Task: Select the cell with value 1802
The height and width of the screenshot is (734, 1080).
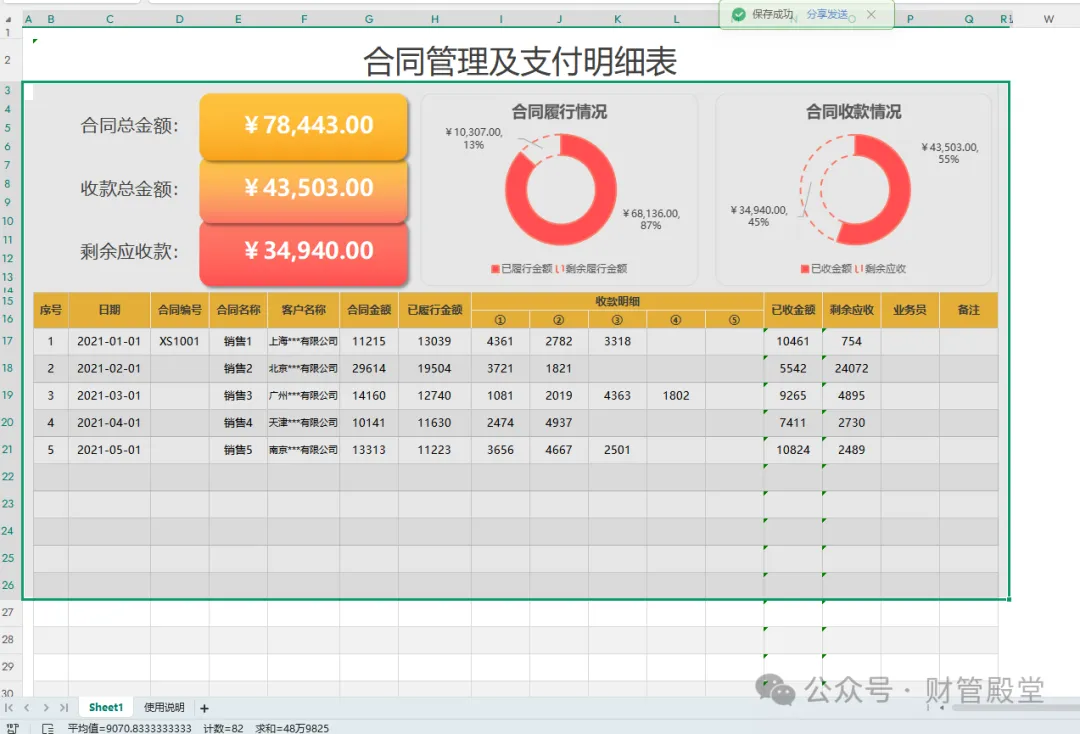Action: 676,395
